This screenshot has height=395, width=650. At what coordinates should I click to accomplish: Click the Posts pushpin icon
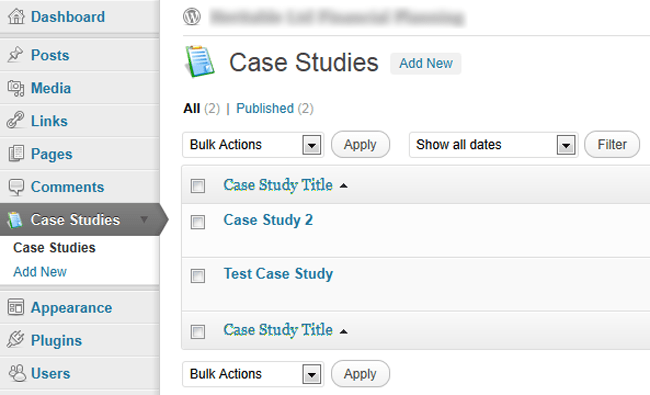[15, 55]
